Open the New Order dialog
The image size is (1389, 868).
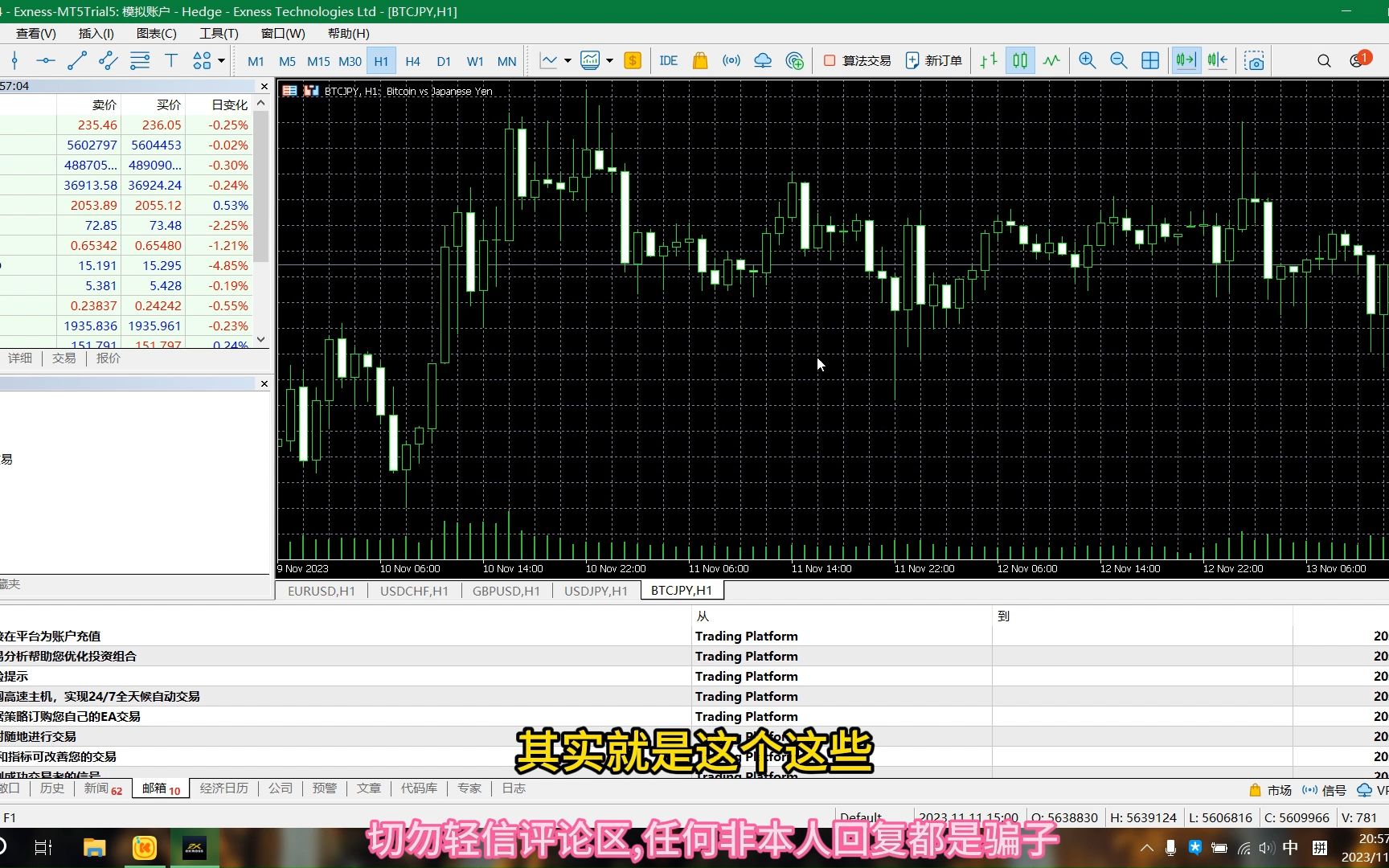[x=933, y=60]
